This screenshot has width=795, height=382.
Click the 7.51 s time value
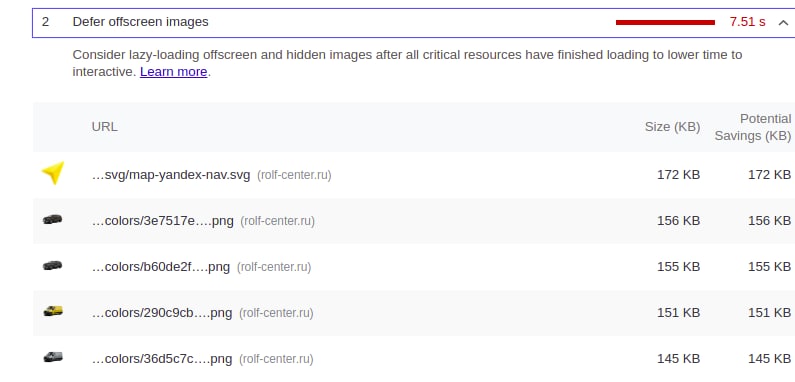(x=747, y=22)
